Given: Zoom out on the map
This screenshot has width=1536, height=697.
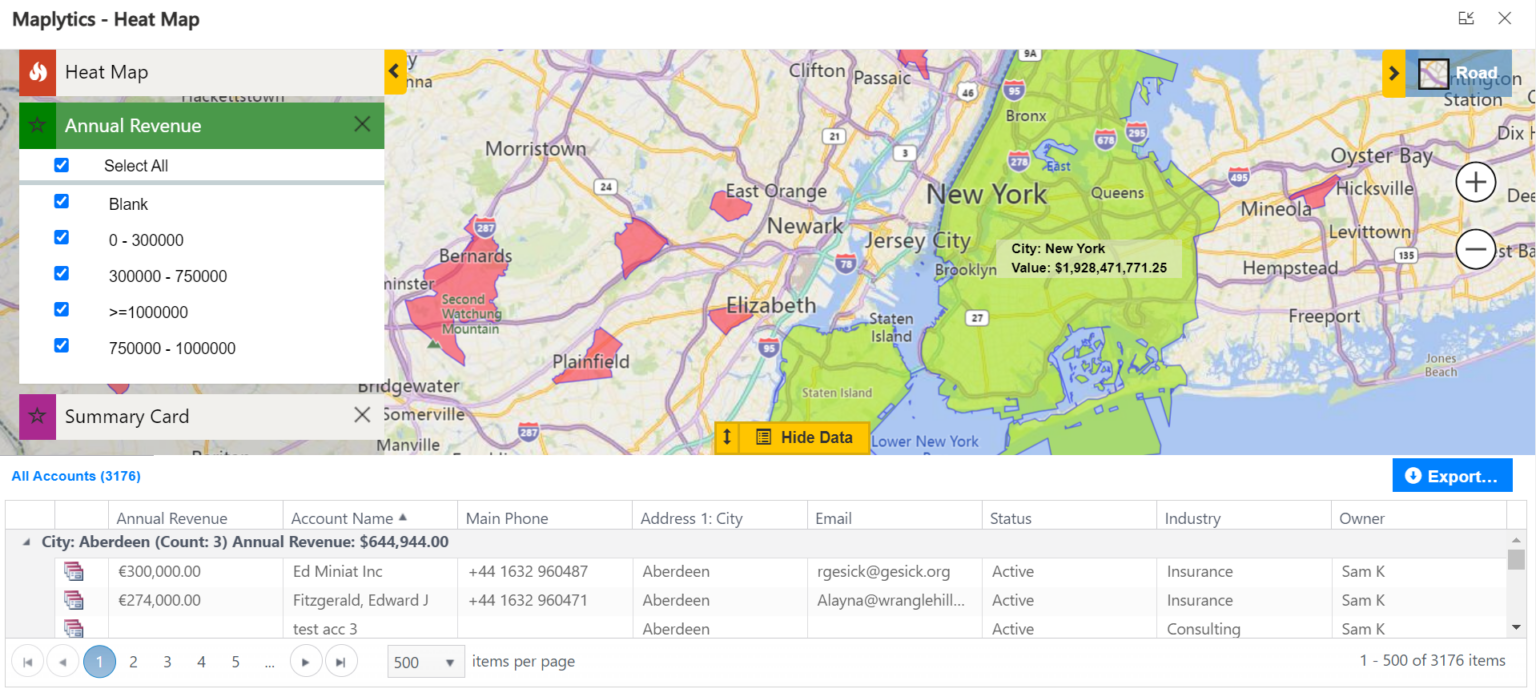Looking at the screenshot, I should pyautogui.click(x=1475, y=249).
